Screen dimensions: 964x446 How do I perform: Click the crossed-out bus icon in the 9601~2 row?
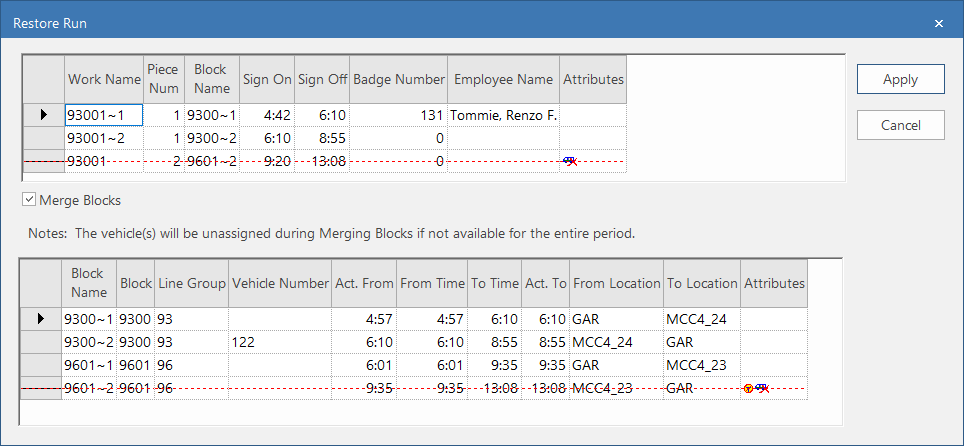click(762, 389)
